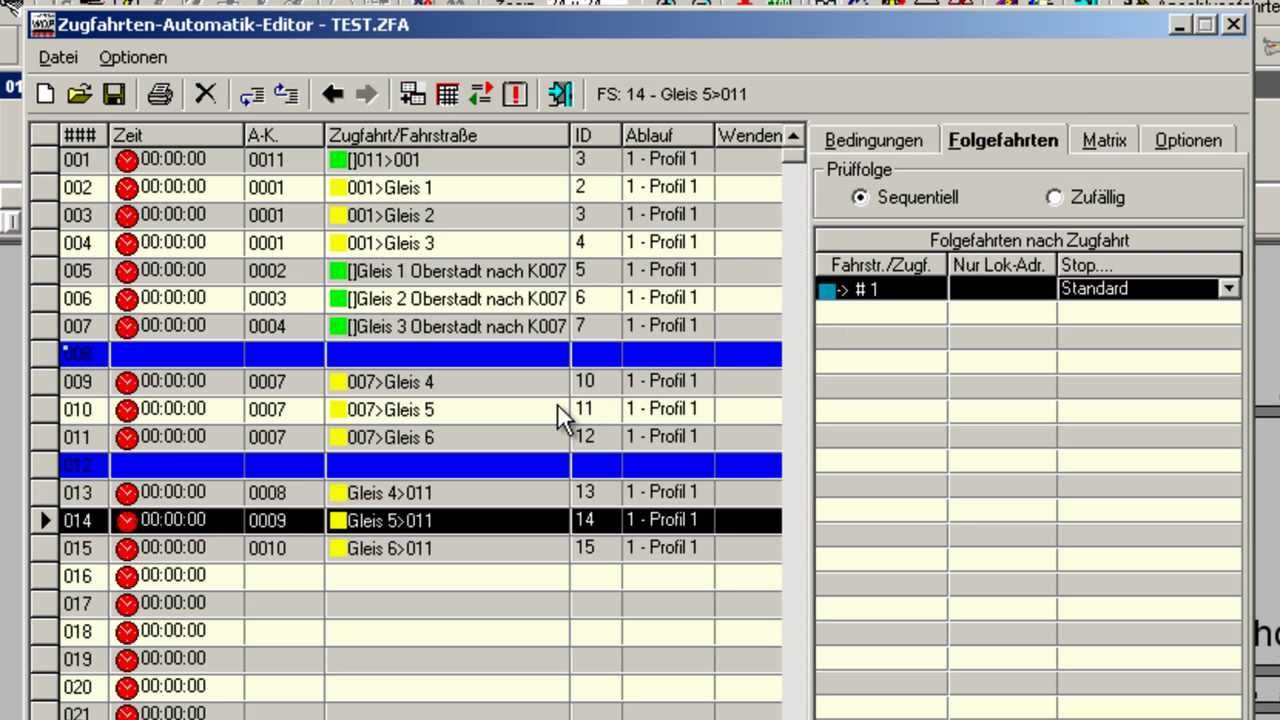Open the Datei menu
The width and height of the screenshot is (1280, 720).
[x=58, y=57]
